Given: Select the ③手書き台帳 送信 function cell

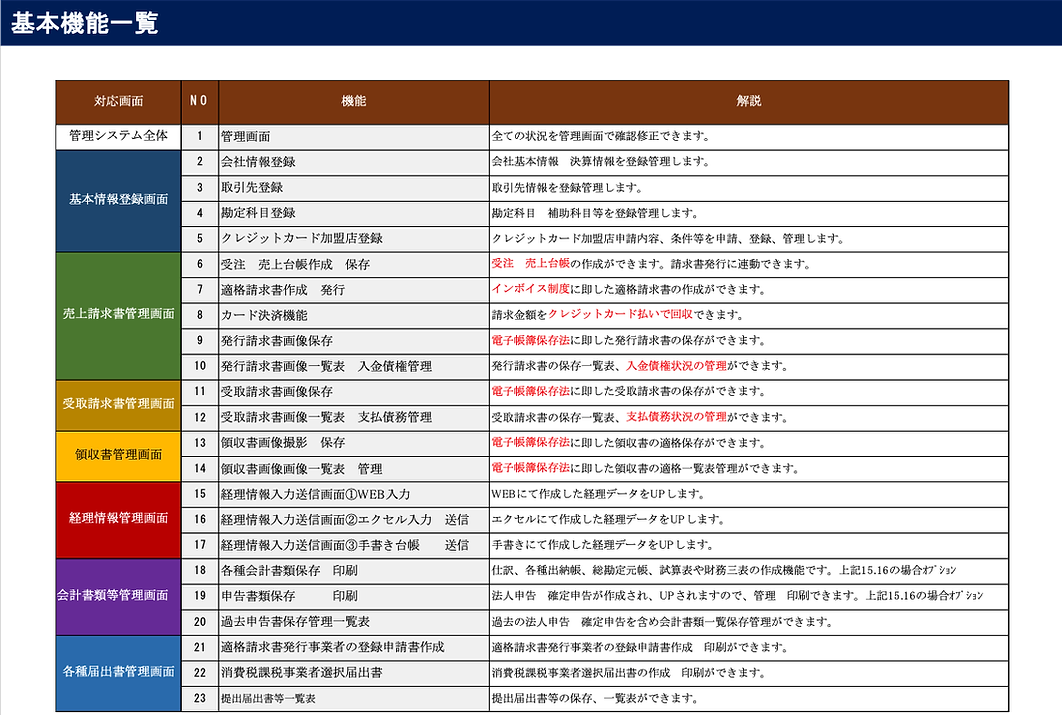Looking at the screenshot, I should click(354, 546).
